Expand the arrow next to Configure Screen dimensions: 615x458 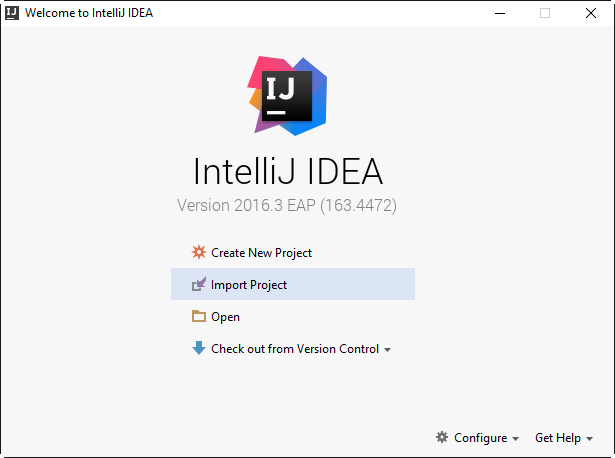516,439
